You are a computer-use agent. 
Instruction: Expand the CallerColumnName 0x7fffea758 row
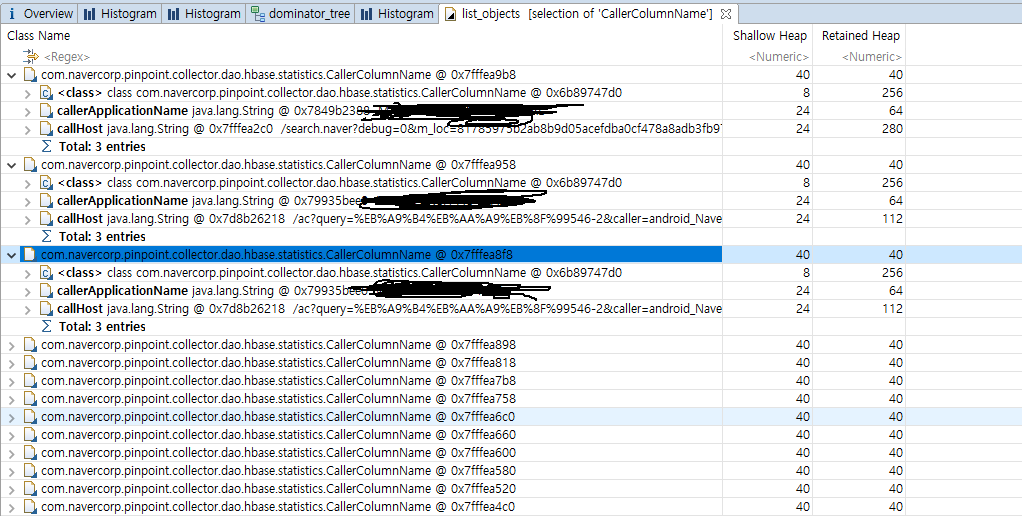11,399
